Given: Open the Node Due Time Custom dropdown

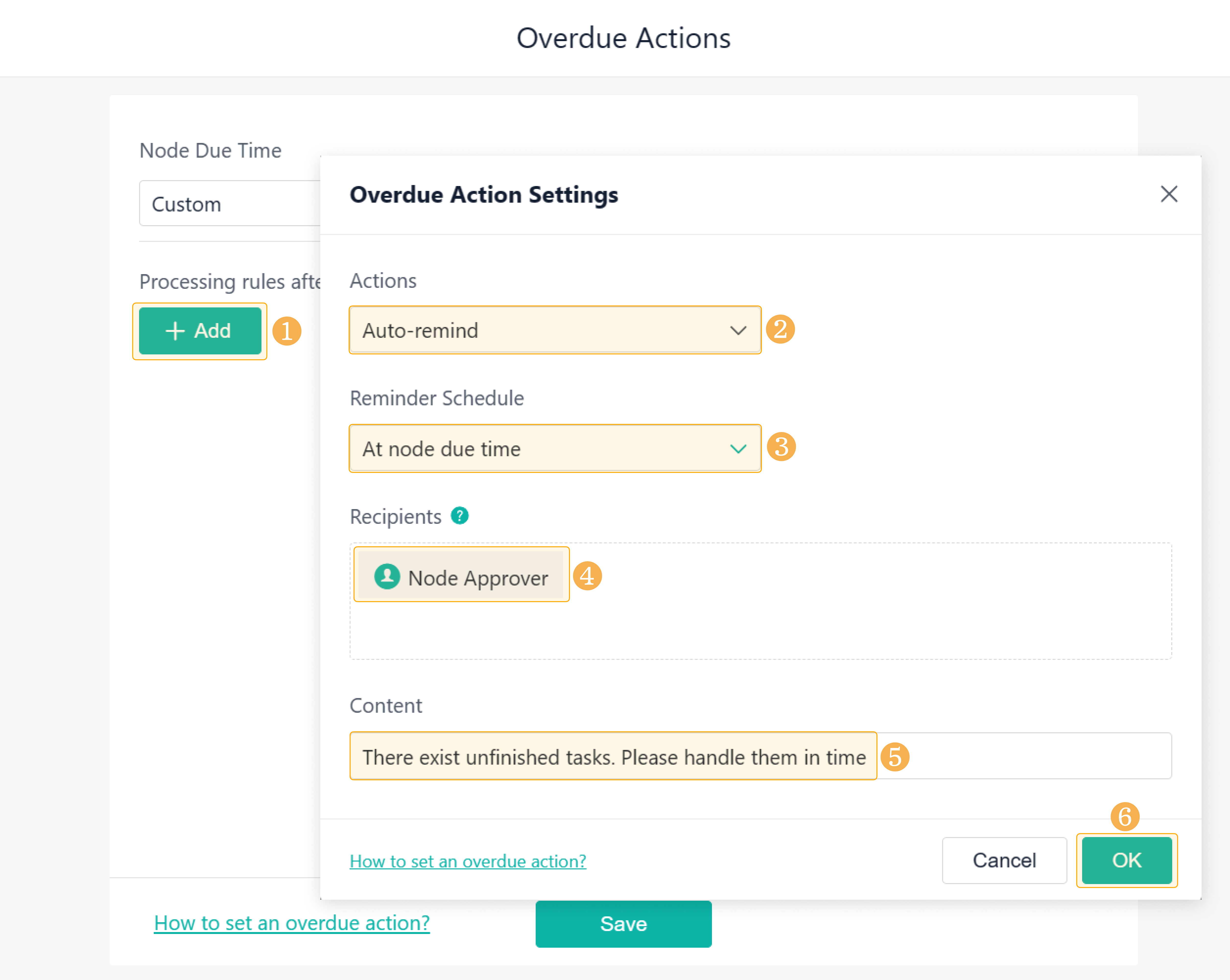Looking at the screenshot, I should [230, 204].
